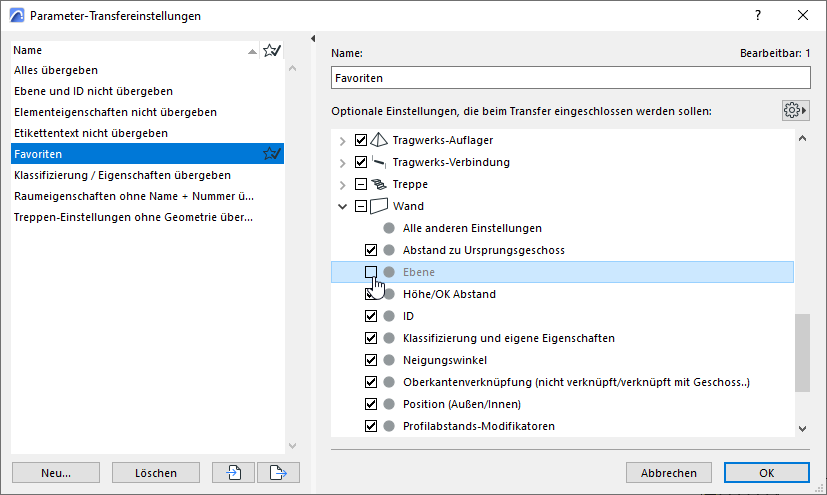Screen dimensions: 827x495
Task: Click the import settings icon button
Action: [x=234, y=472]
